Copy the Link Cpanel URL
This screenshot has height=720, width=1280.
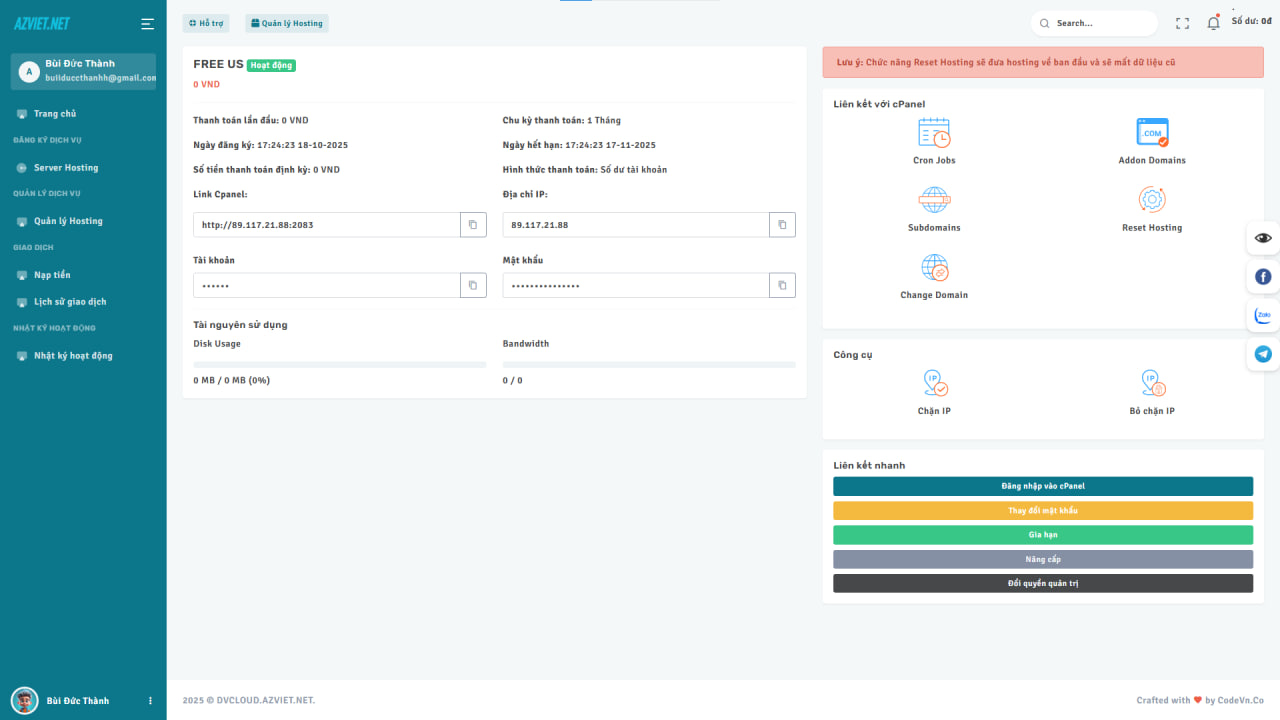(x=473, y=225)
